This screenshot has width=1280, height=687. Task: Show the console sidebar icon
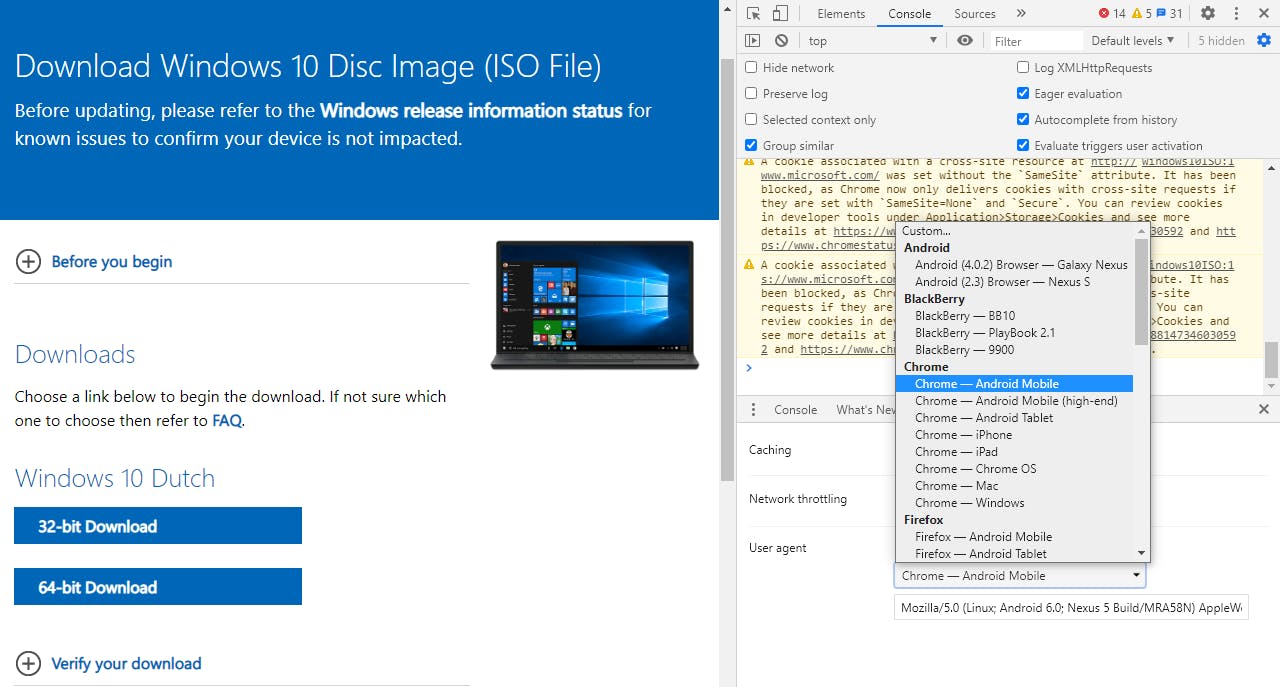753,41
